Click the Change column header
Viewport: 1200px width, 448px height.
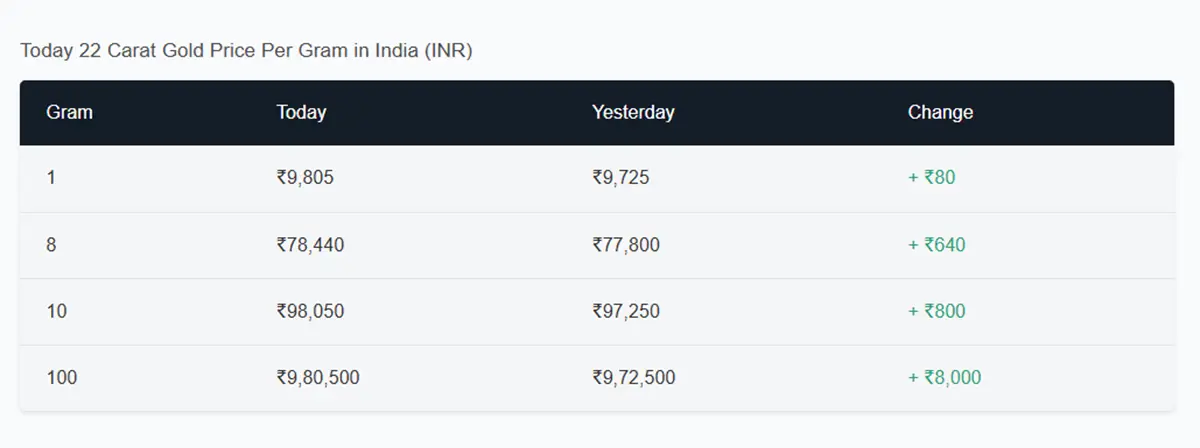[940, 112]
